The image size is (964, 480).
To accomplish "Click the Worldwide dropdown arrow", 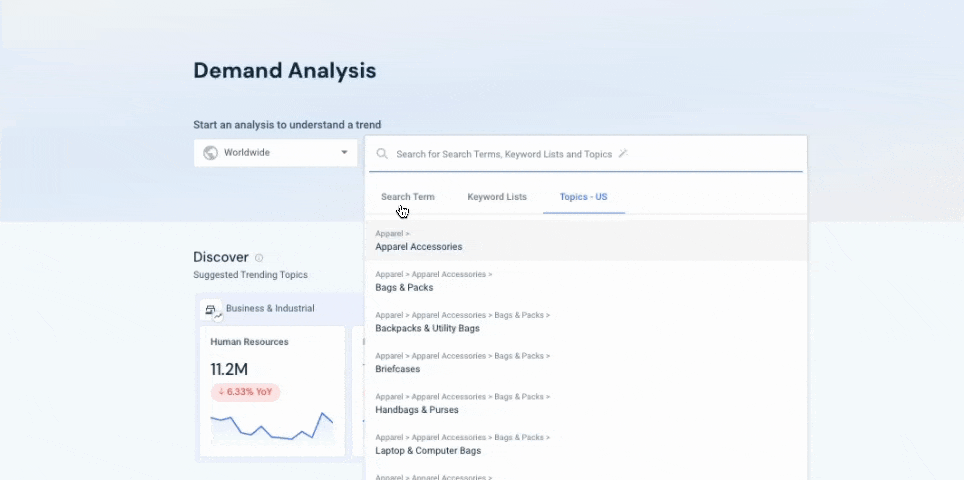I will pos(344,152).
